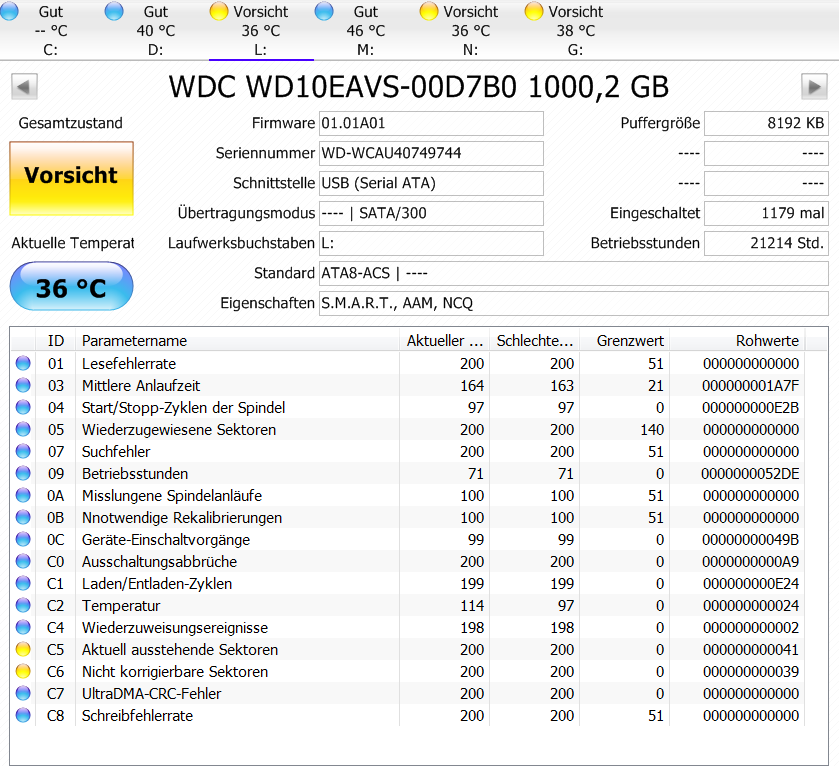Click status icon of Temperatur row
Screen dimensions: 839x766
[x=23, y=605]
